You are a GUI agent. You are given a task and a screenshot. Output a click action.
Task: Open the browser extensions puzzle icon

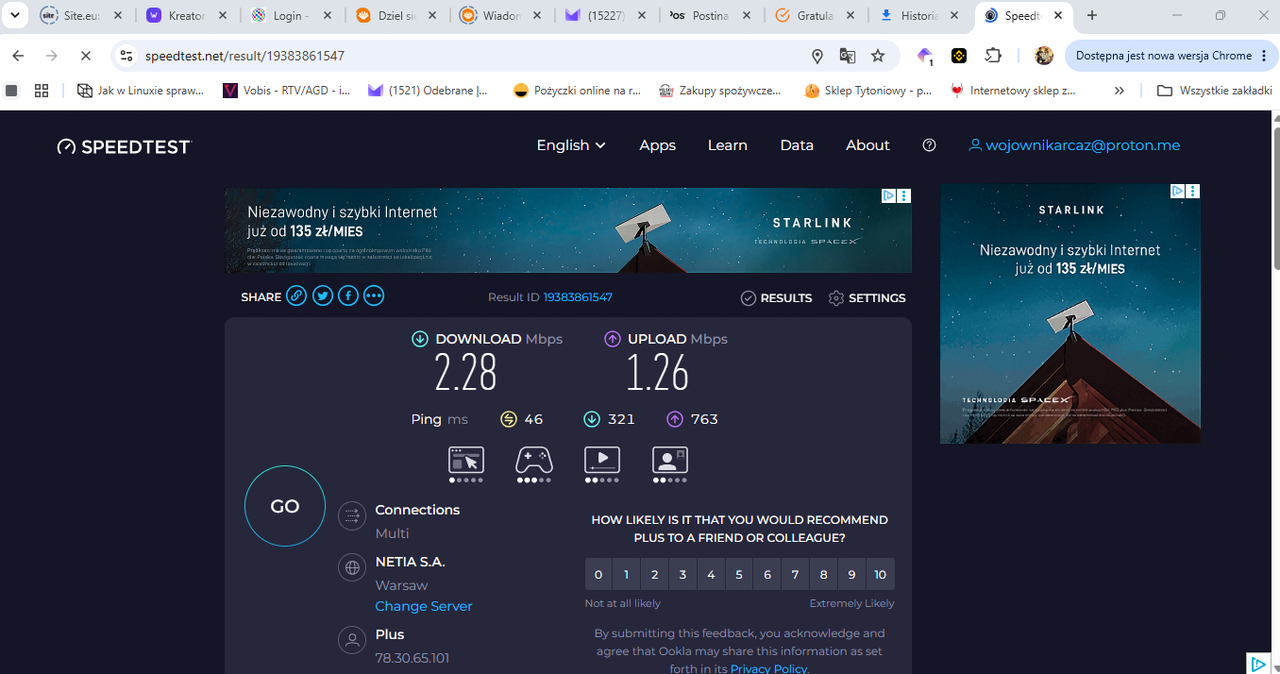pos(993,56)
